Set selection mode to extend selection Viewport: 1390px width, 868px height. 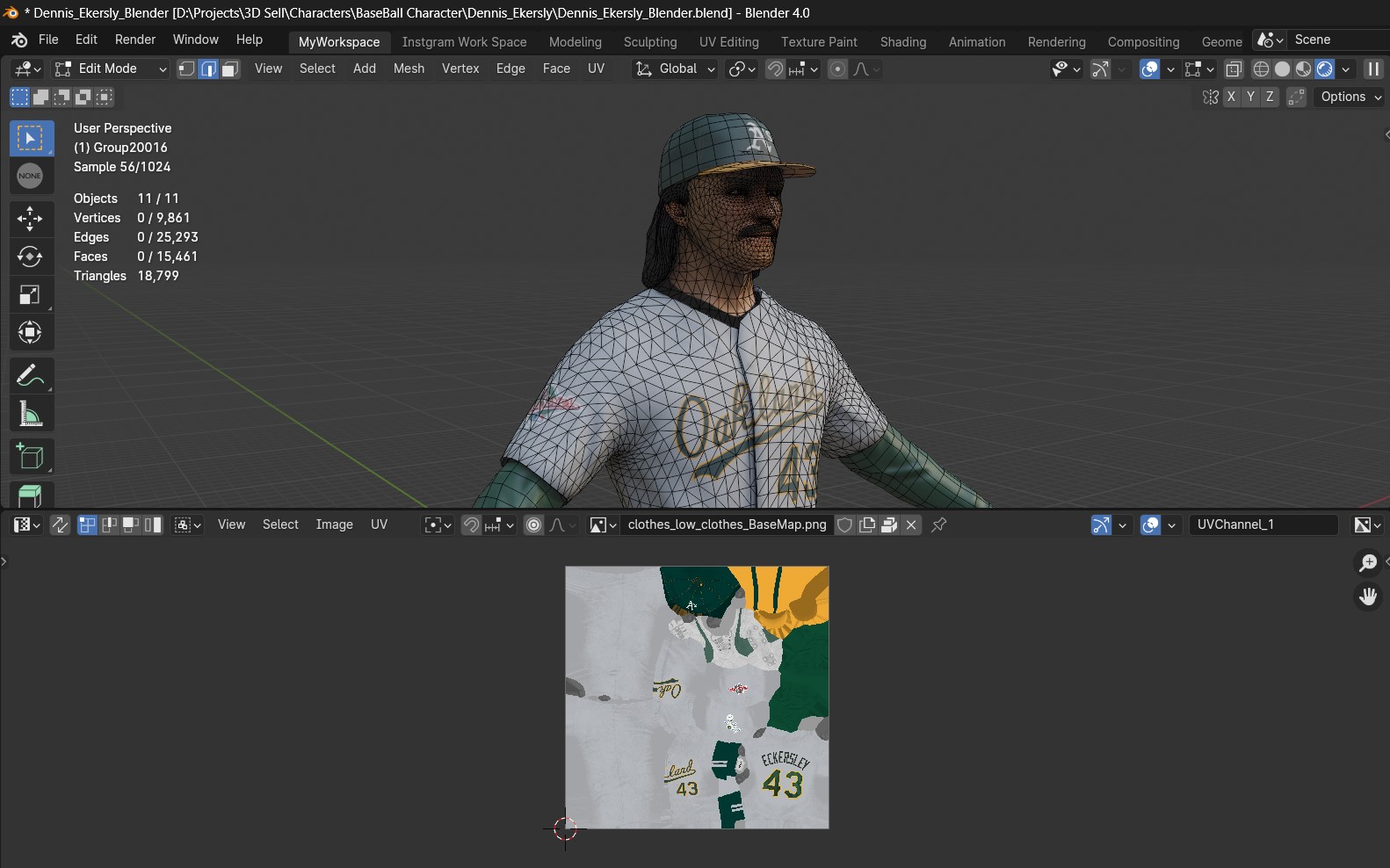coord(40,97)
